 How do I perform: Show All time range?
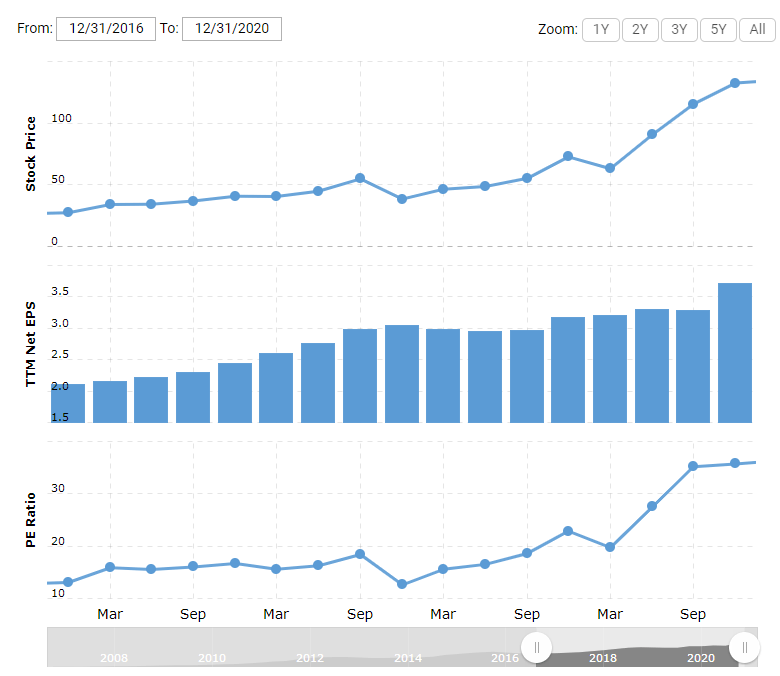pyautogui.click(x=757, y=29)
